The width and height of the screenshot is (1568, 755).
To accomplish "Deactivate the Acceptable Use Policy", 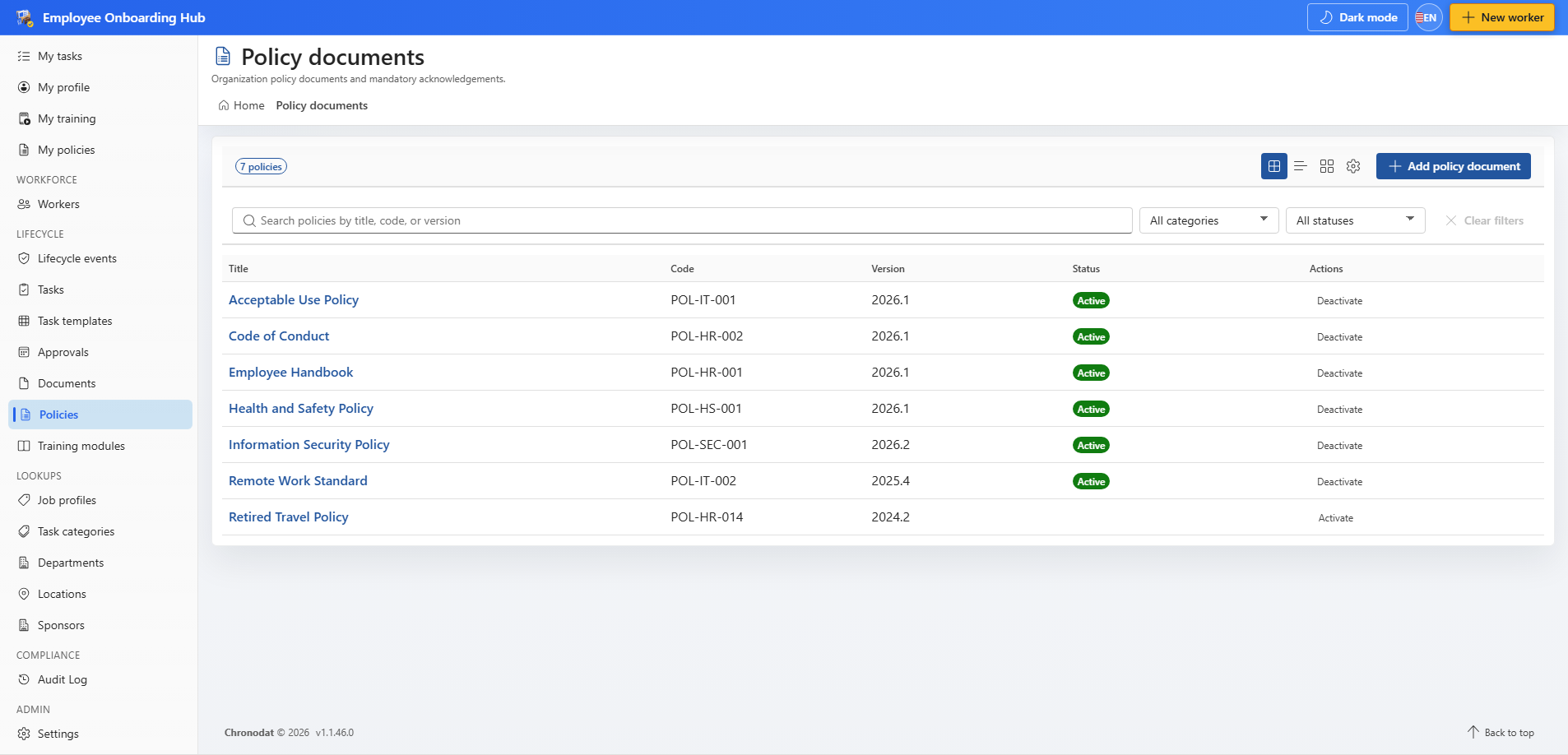I will point(1339,301).
